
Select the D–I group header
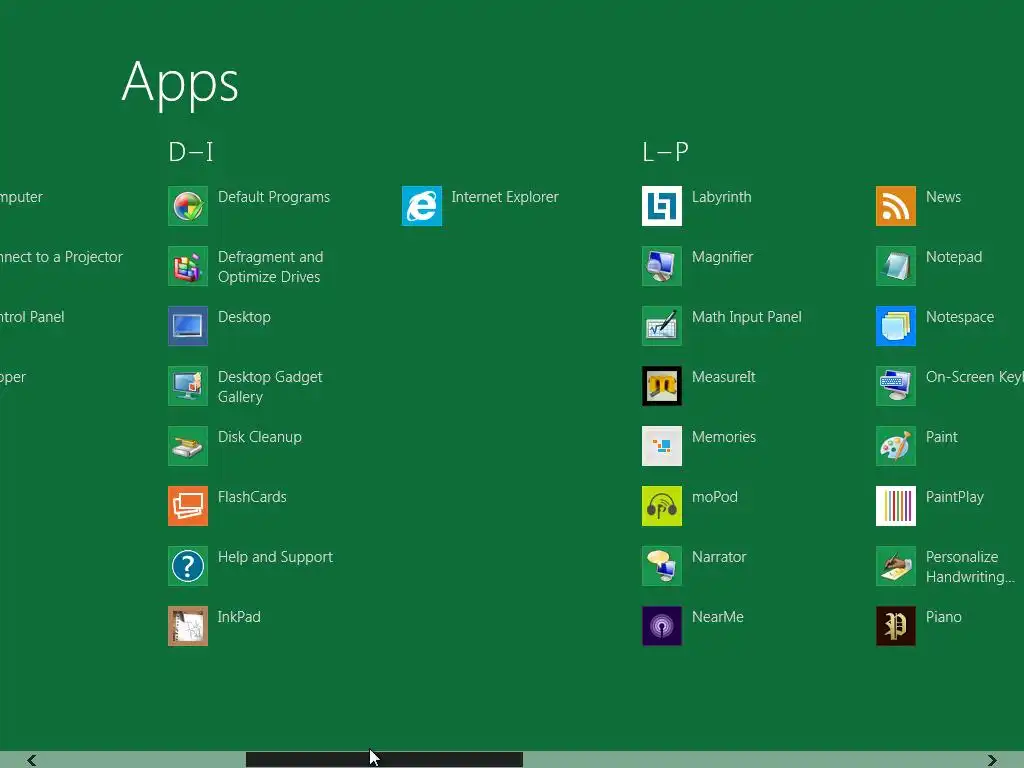191,152
